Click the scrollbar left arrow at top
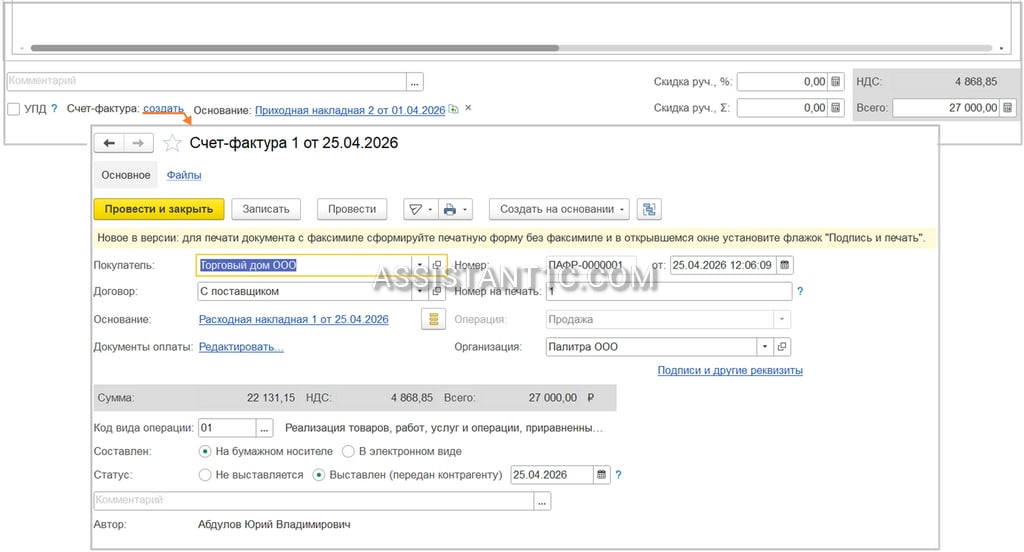Viewport: 1024px width, 552px height. [x=22, y=48]
